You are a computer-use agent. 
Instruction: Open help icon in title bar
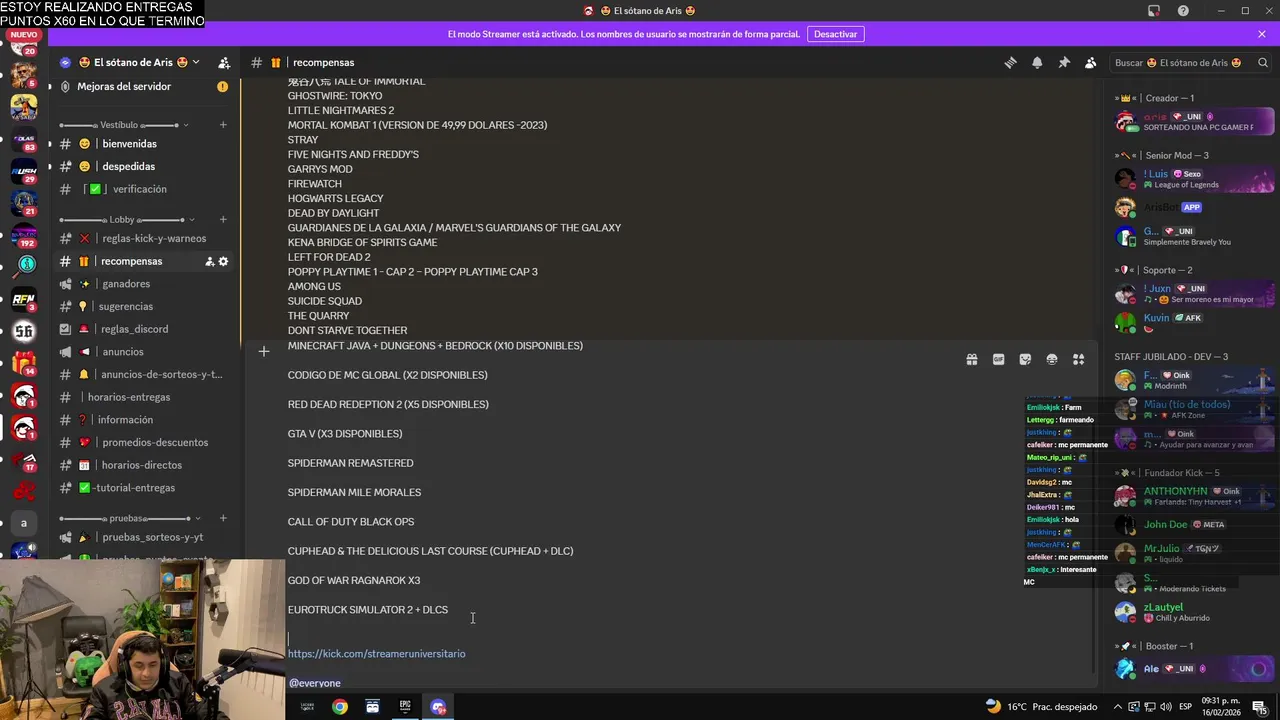1183,11
